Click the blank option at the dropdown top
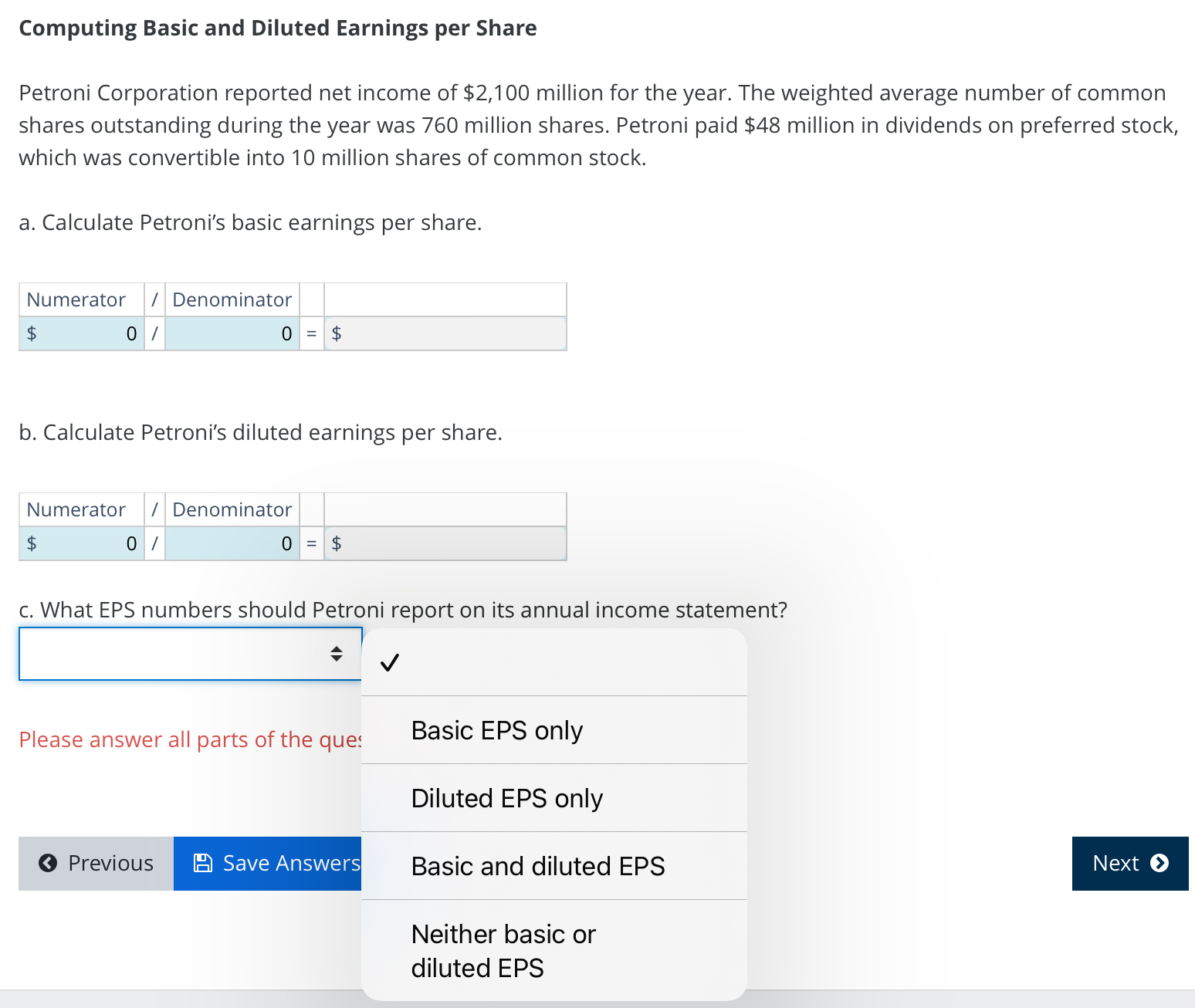Viewport: 1195px width, 1008px height. [553, 661]
